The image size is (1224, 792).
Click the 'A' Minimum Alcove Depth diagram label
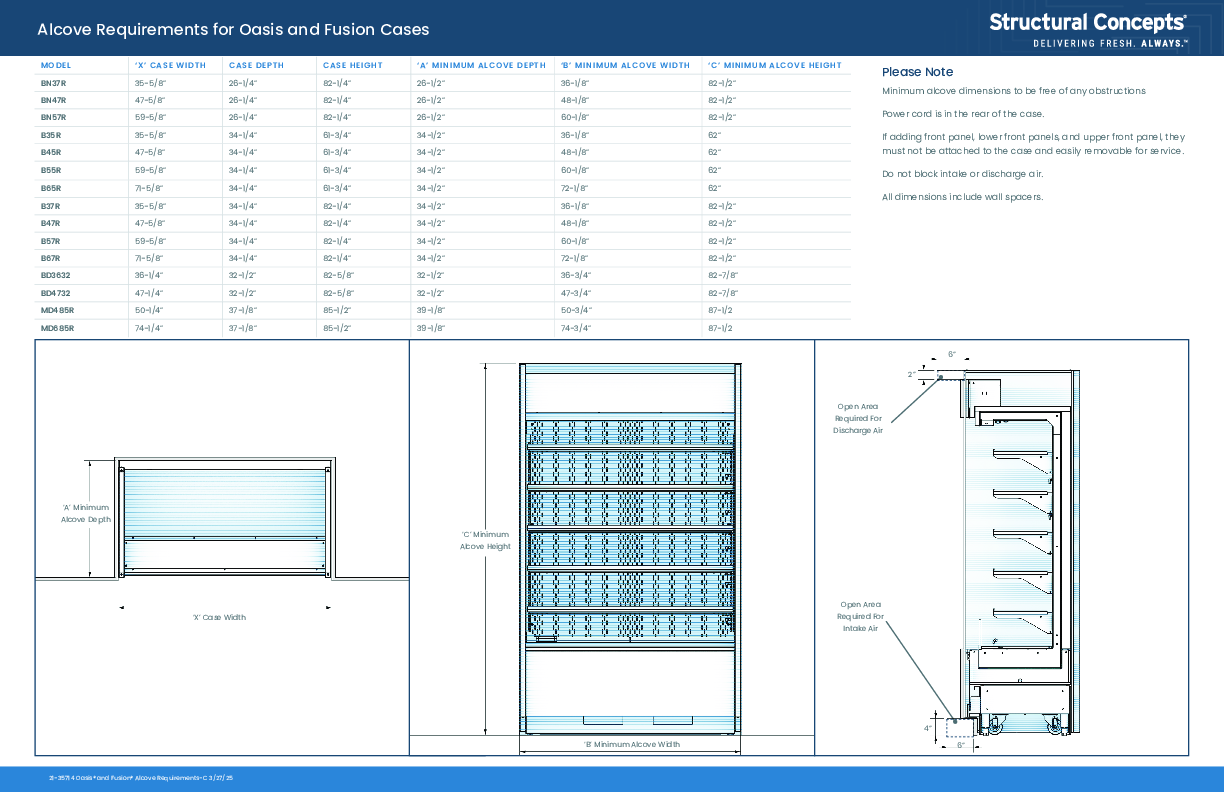[x=86, y=514]
